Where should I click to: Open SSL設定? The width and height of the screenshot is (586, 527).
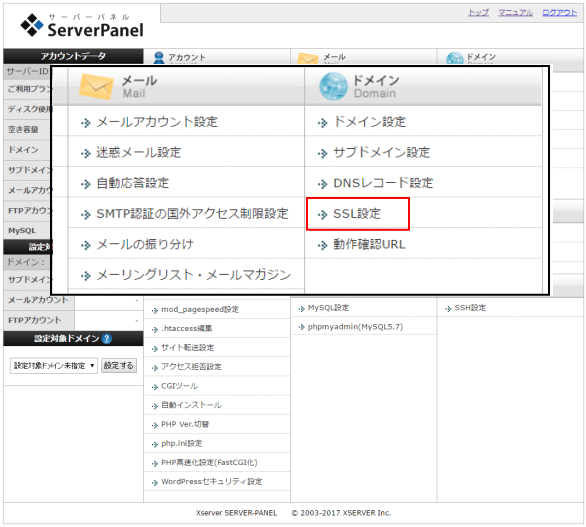click(357, 214)
